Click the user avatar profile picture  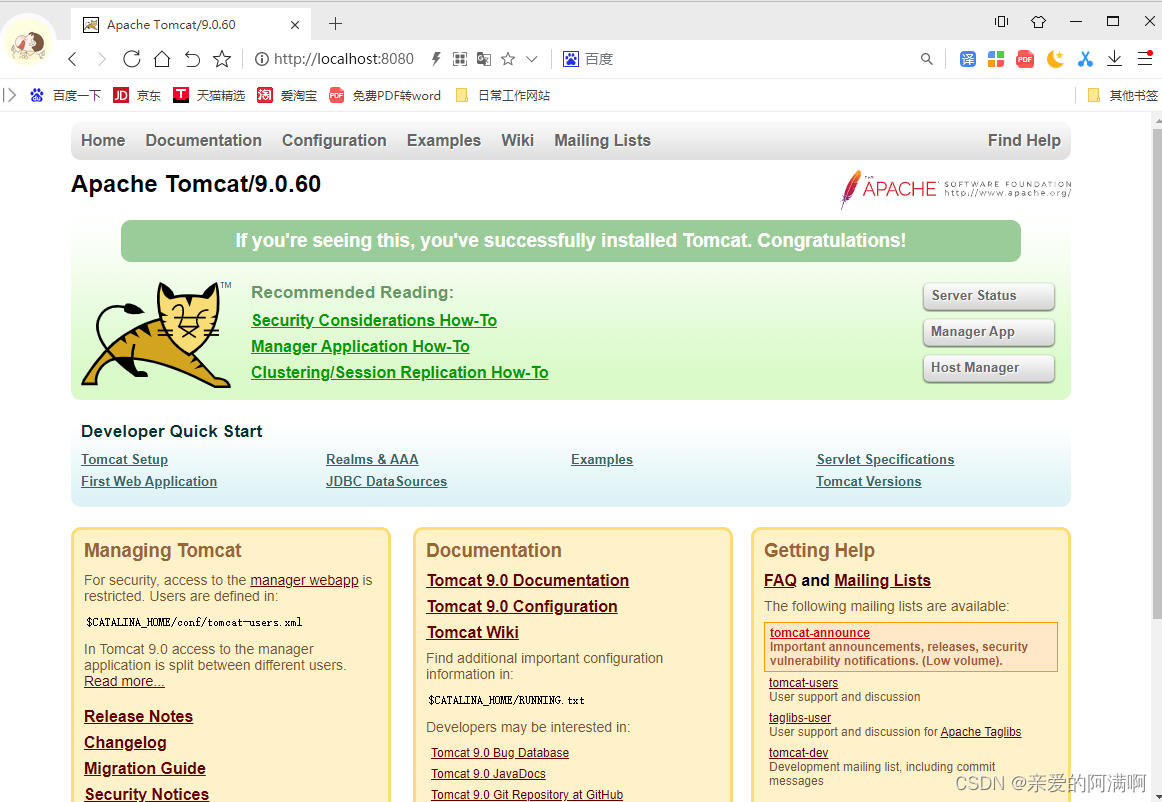[29, 43]
